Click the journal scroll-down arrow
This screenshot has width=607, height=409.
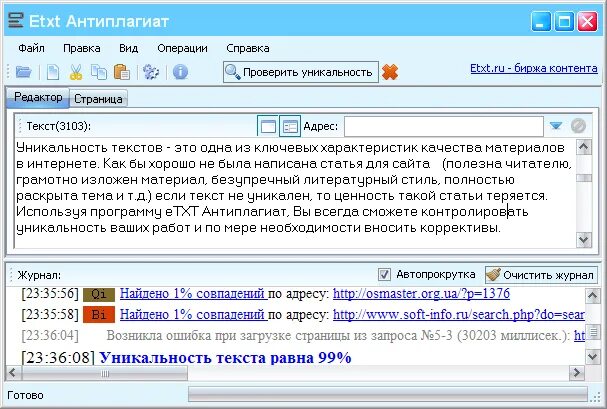click(592, 356)
